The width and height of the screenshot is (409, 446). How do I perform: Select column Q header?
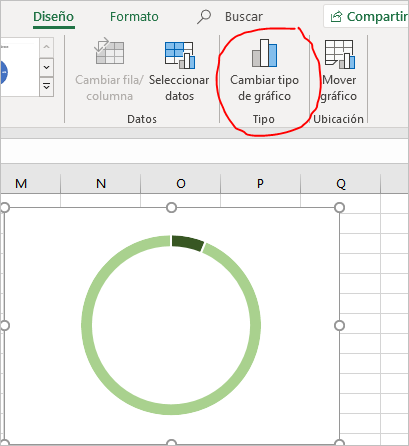(341, 183)
